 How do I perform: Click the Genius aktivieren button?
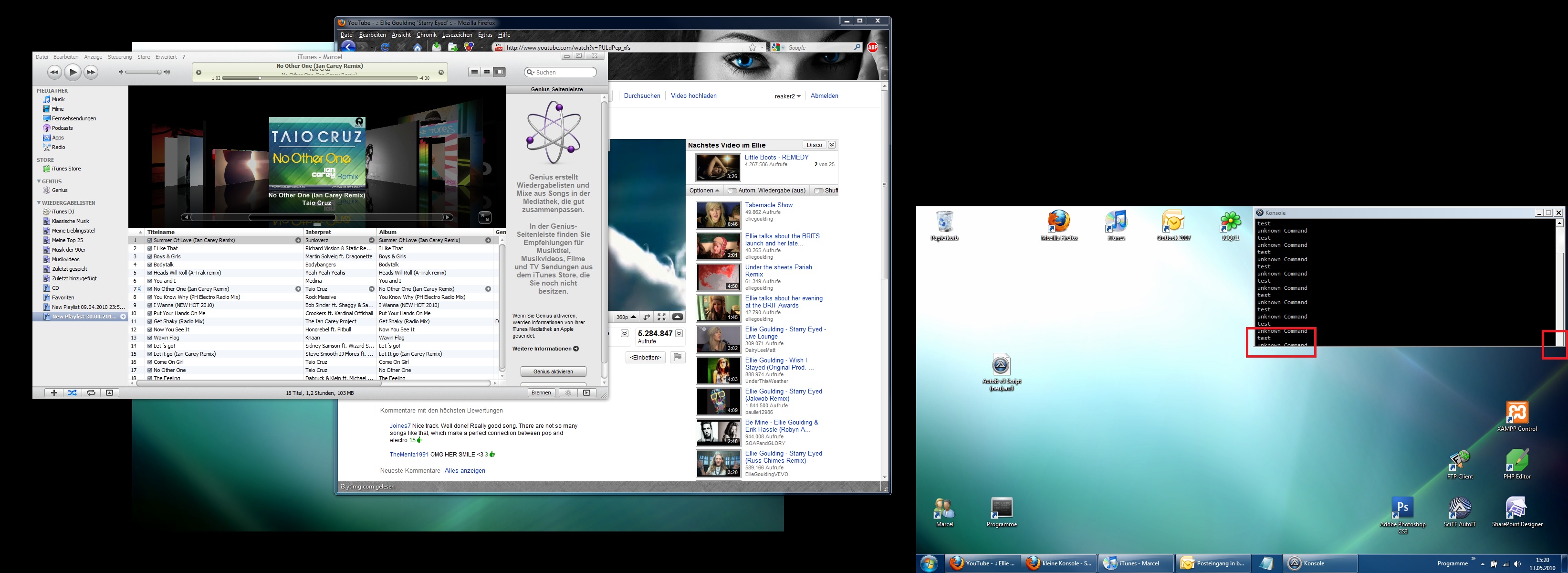pyautogui.click(x=553, y=371)
